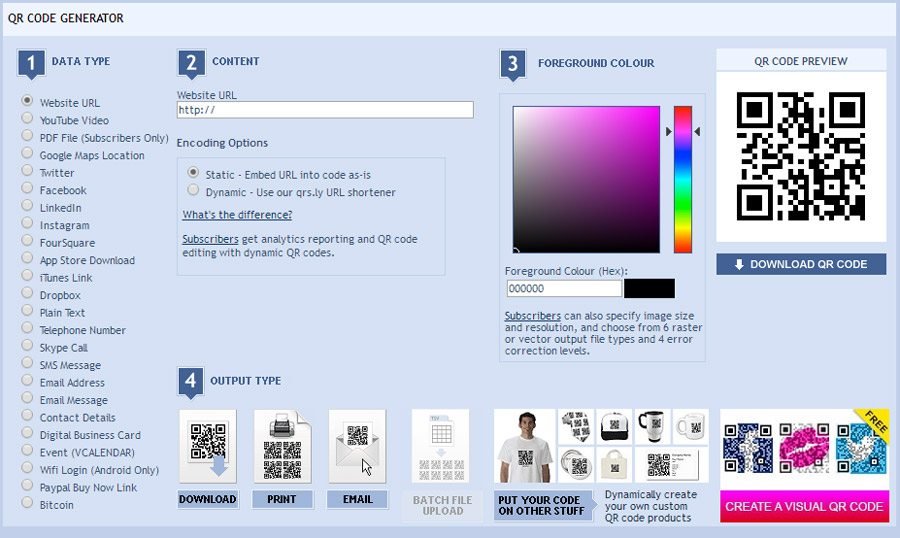Choose FourSquare radio option
The image size is (900, 538).
(x=27, y=241)
